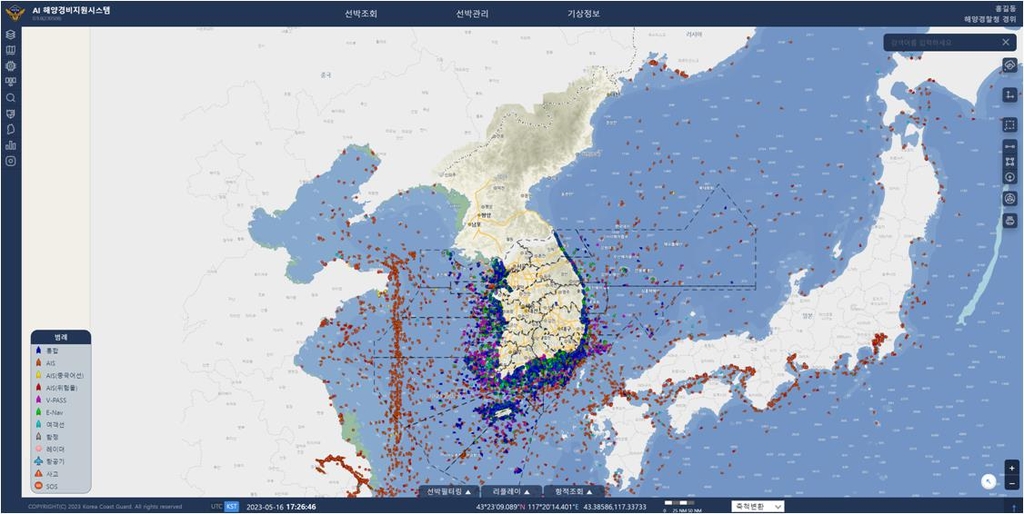This screenshot has width=1024, height=514.
Task: Expand the 항적조회 panel
Action: [574, 492]
